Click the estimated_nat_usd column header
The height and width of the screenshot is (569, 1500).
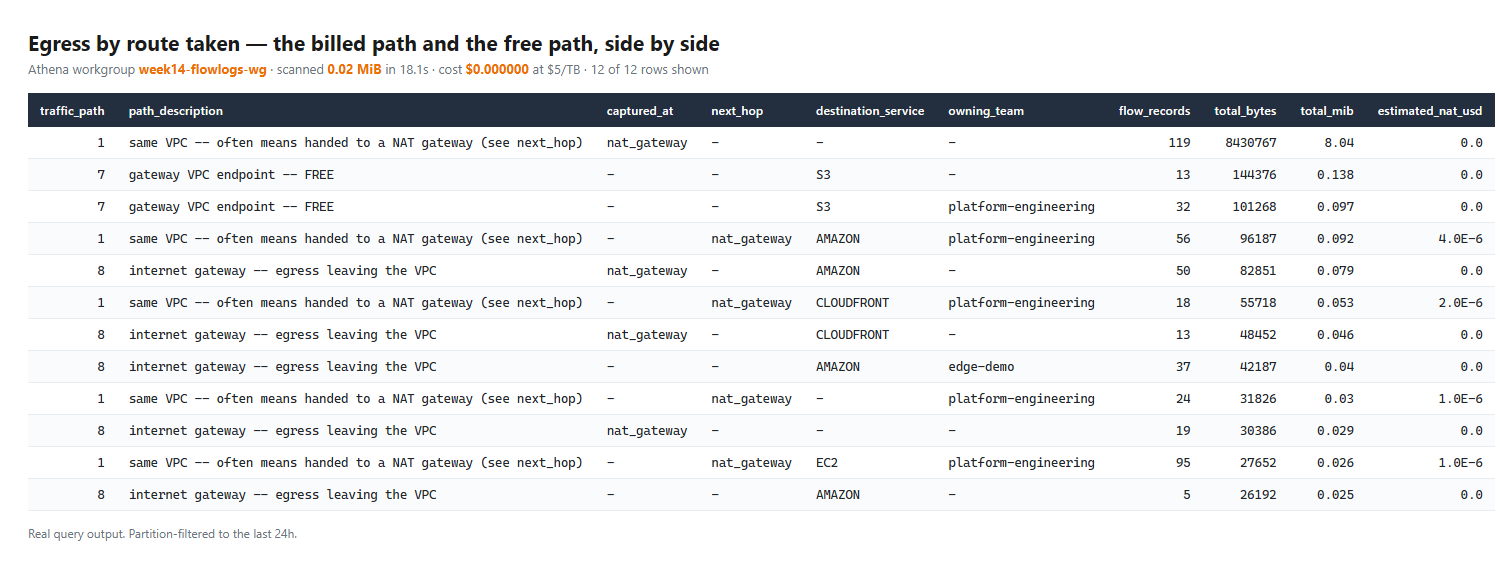[1430, 111]
